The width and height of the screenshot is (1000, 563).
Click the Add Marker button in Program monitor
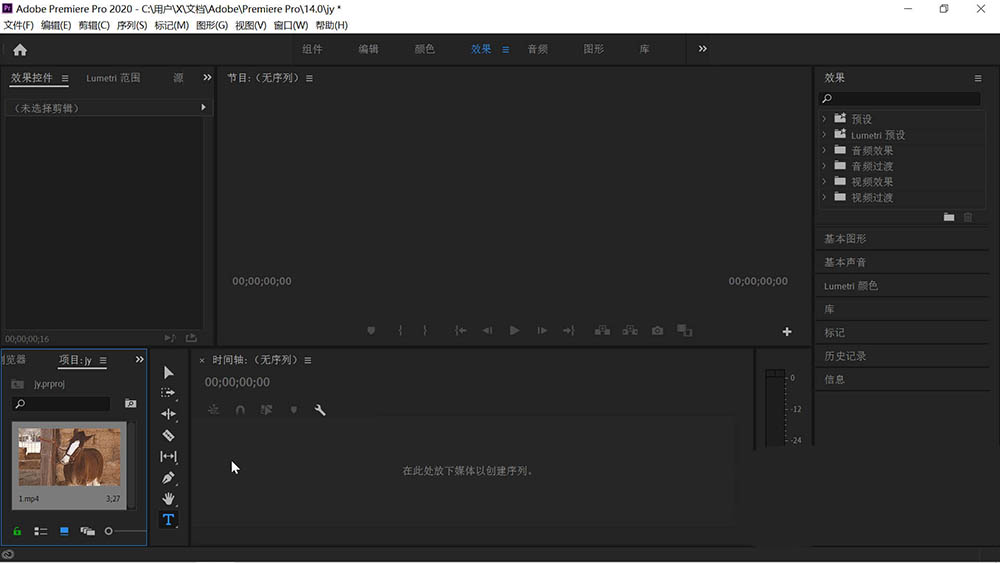pos(371,330)
